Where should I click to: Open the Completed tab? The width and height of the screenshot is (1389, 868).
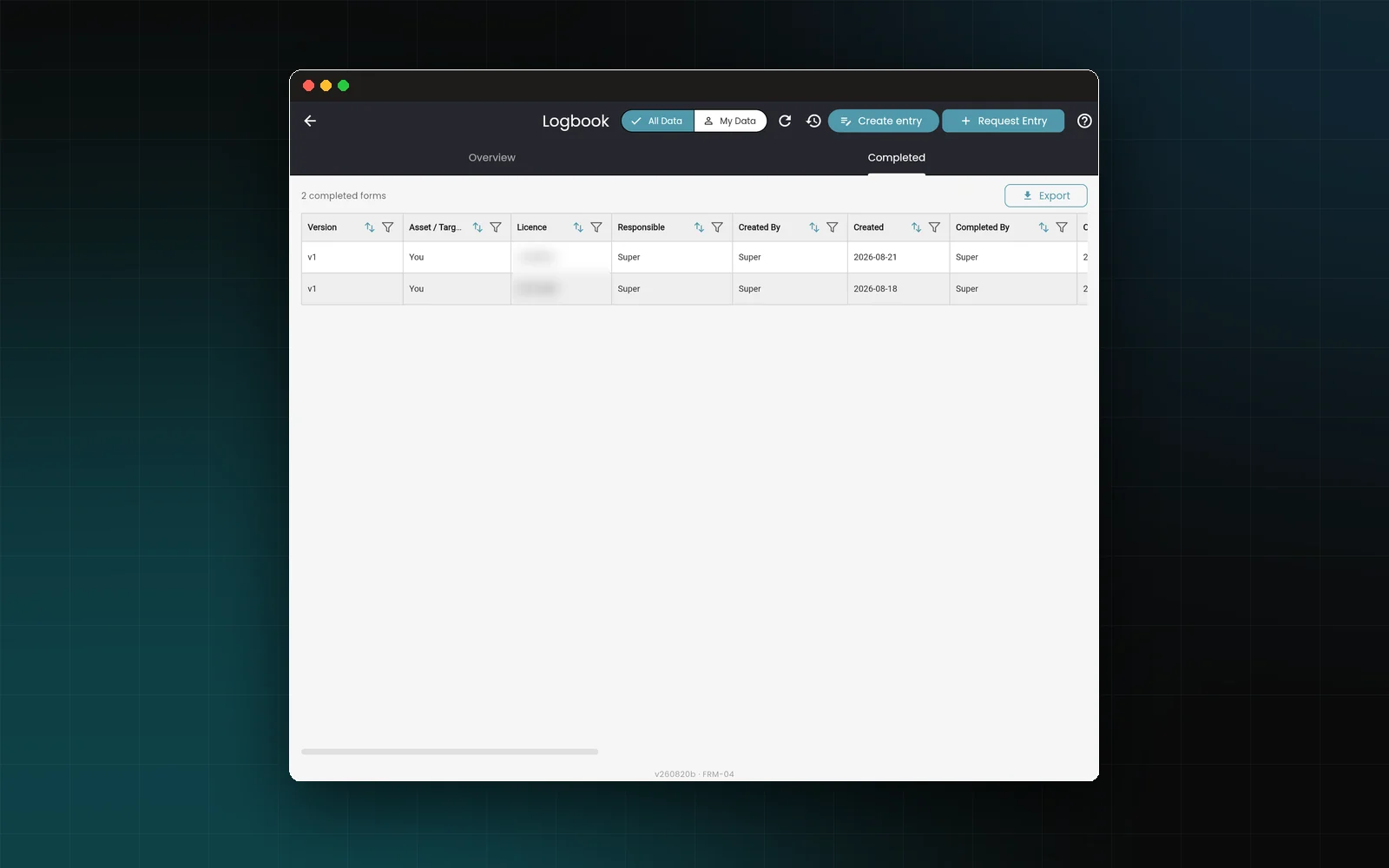click(897, 157)
